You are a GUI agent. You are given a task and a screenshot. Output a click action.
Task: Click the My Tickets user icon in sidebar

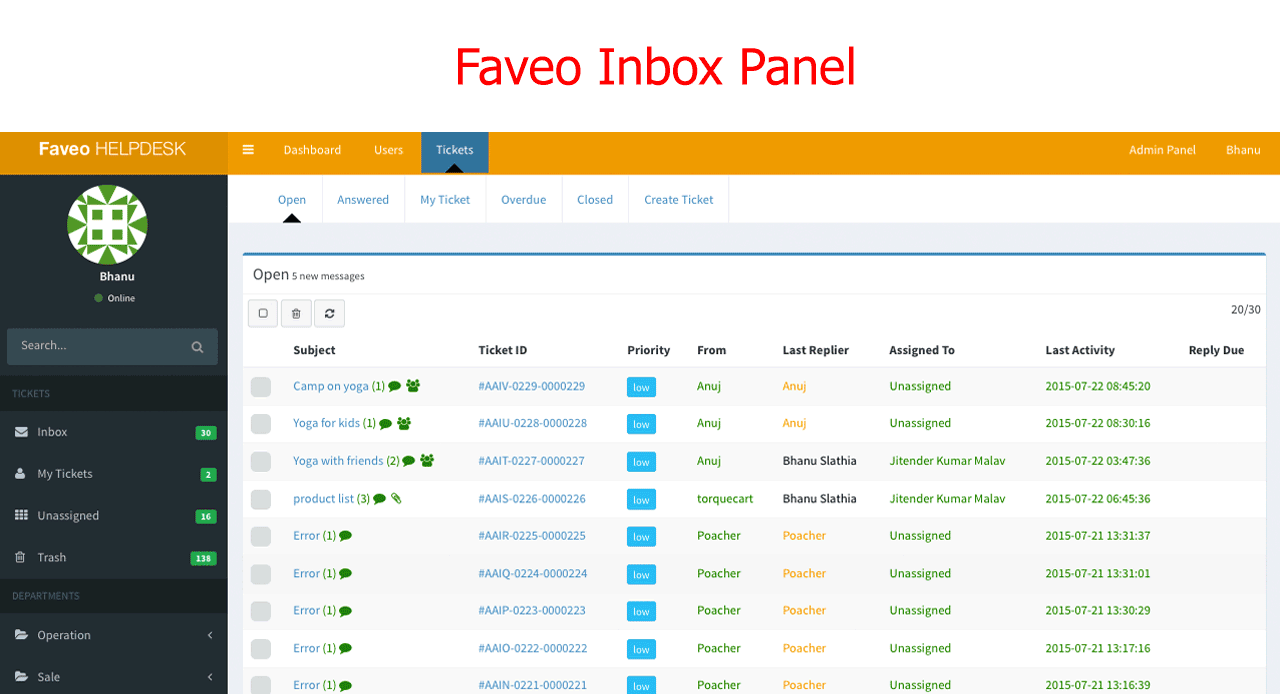(x=21, y=474)
